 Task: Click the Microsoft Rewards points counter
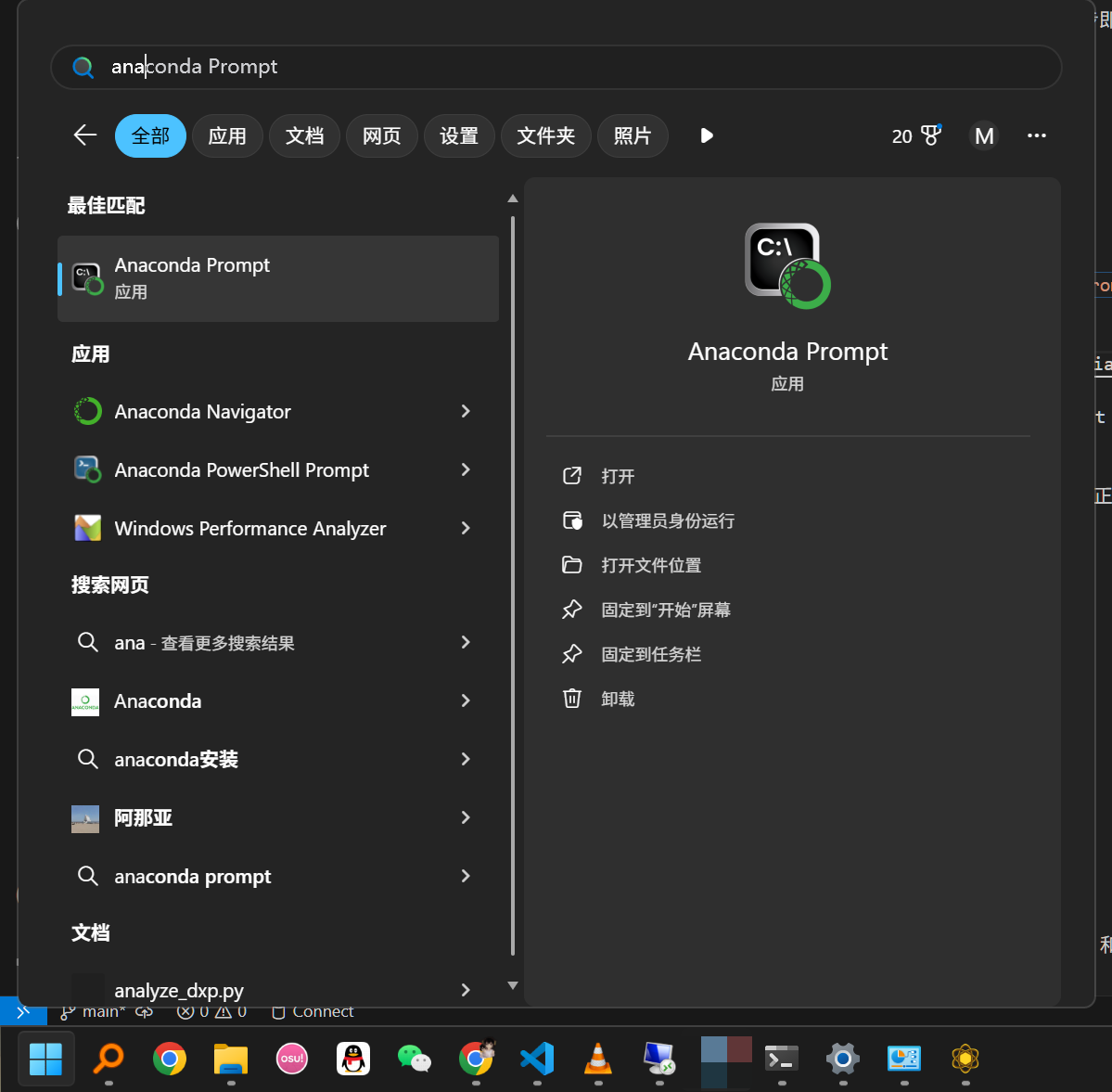(913, 135)
